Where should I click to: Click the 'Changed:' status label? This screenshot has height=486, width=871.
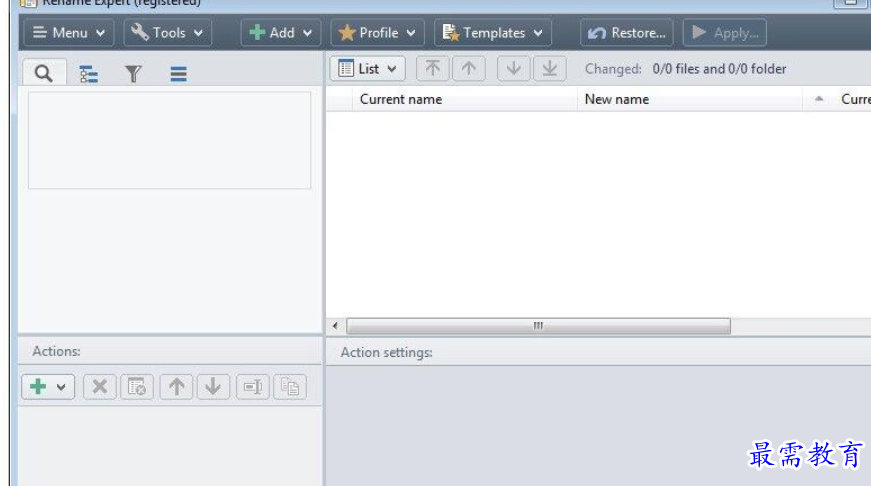click(x=613, y=69)
